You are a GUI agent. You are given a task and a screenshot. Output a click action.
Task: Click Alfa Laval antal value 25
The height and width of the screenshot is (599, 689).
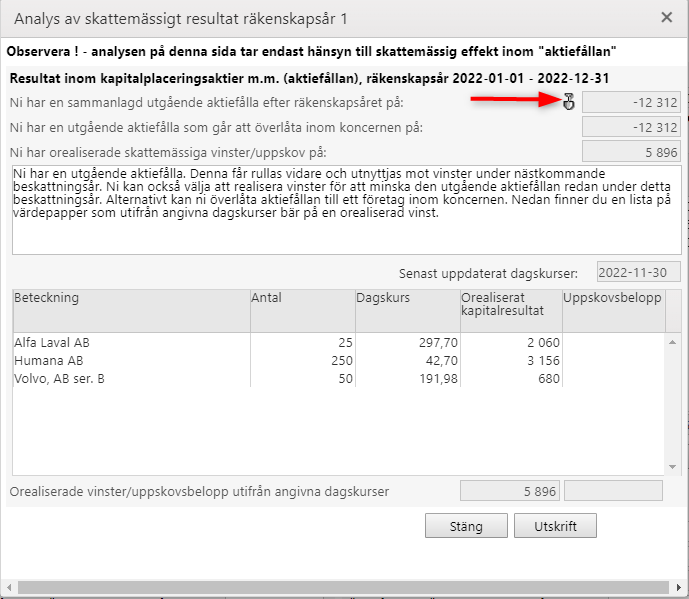click(345, 342)
